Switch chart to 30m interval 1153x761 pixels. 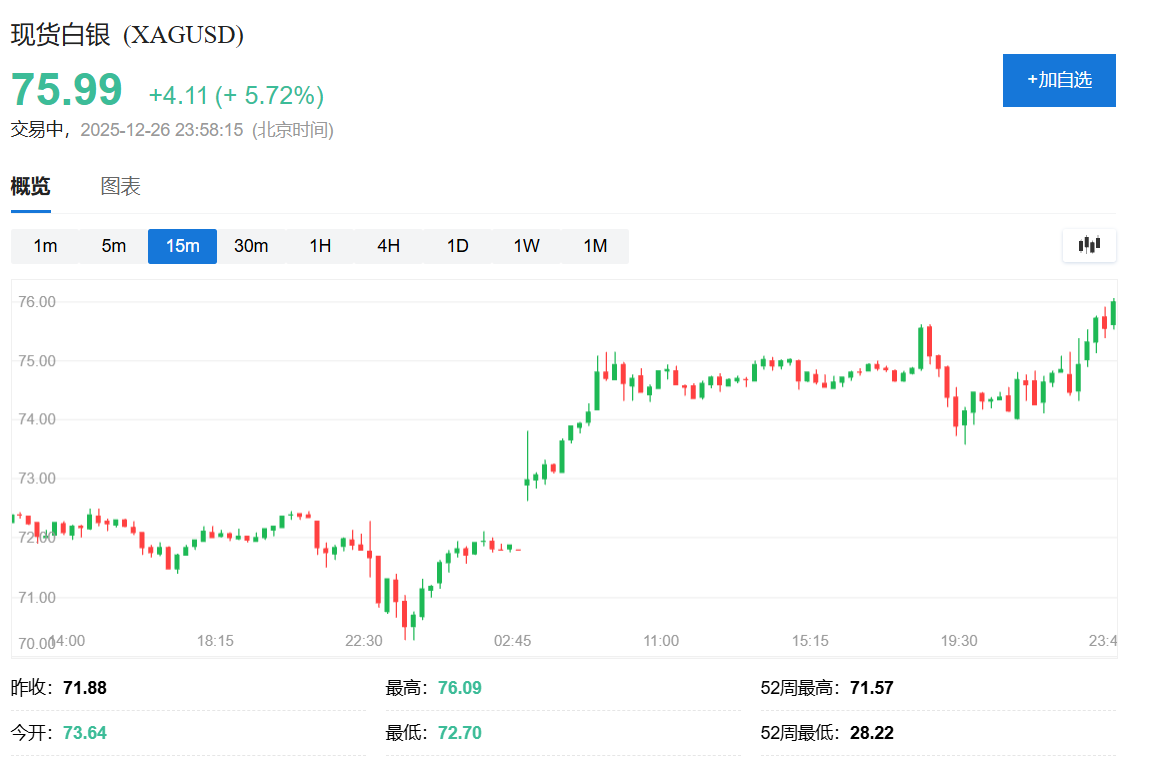click(x=251, y=246)
